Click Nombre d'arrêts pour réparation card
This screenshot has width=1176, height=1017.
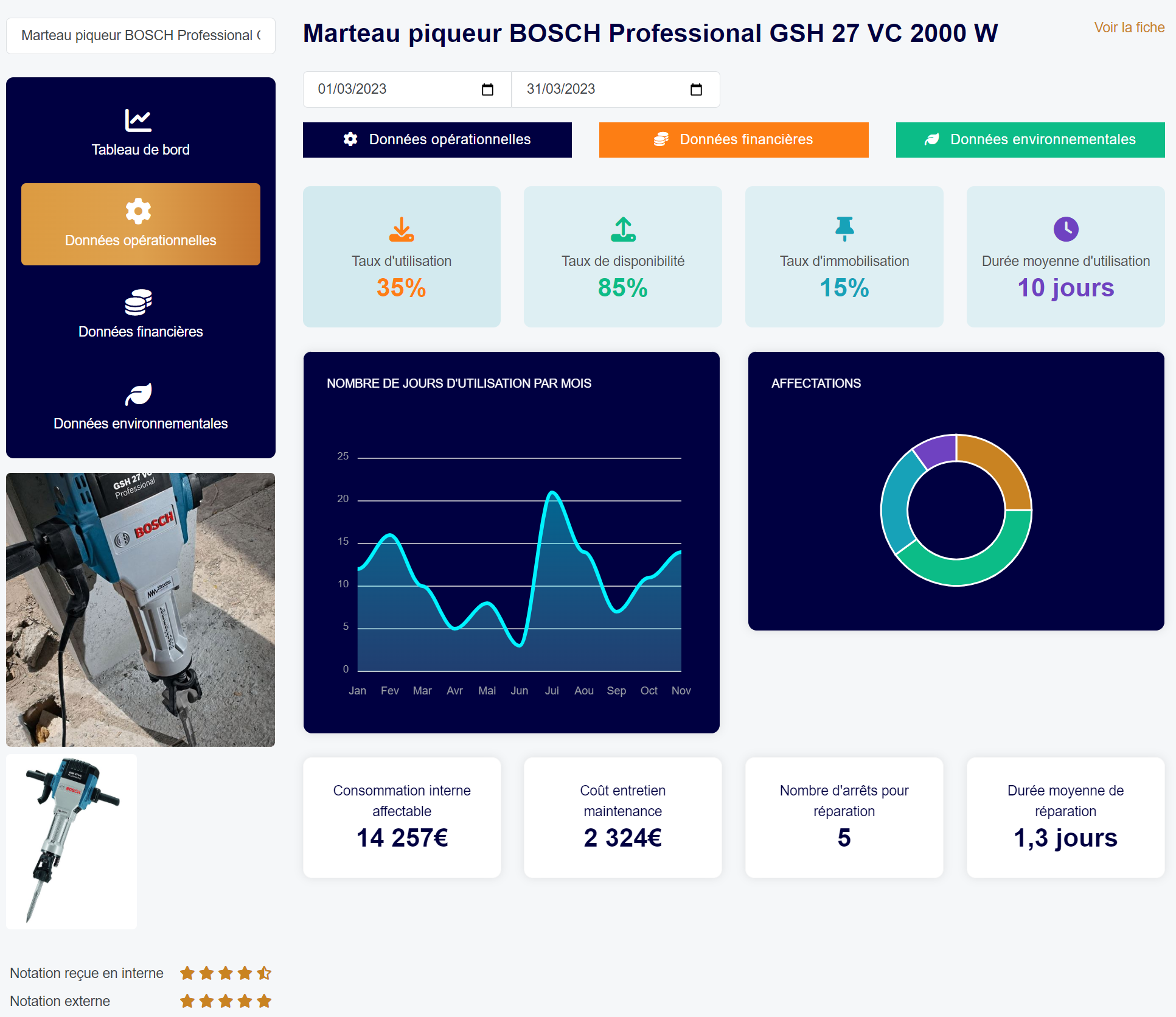pos(844,817)
